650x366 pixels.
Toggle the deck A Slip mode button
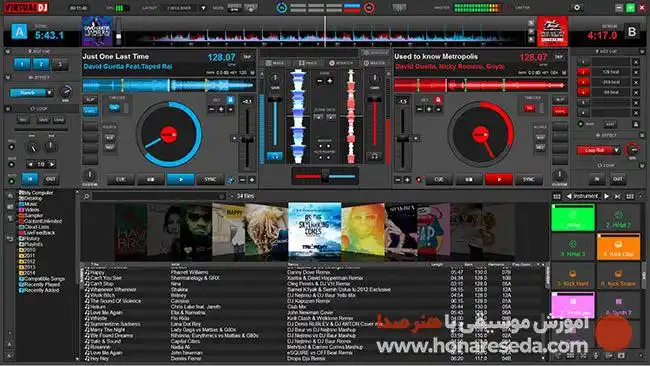[x=90, y=100]
